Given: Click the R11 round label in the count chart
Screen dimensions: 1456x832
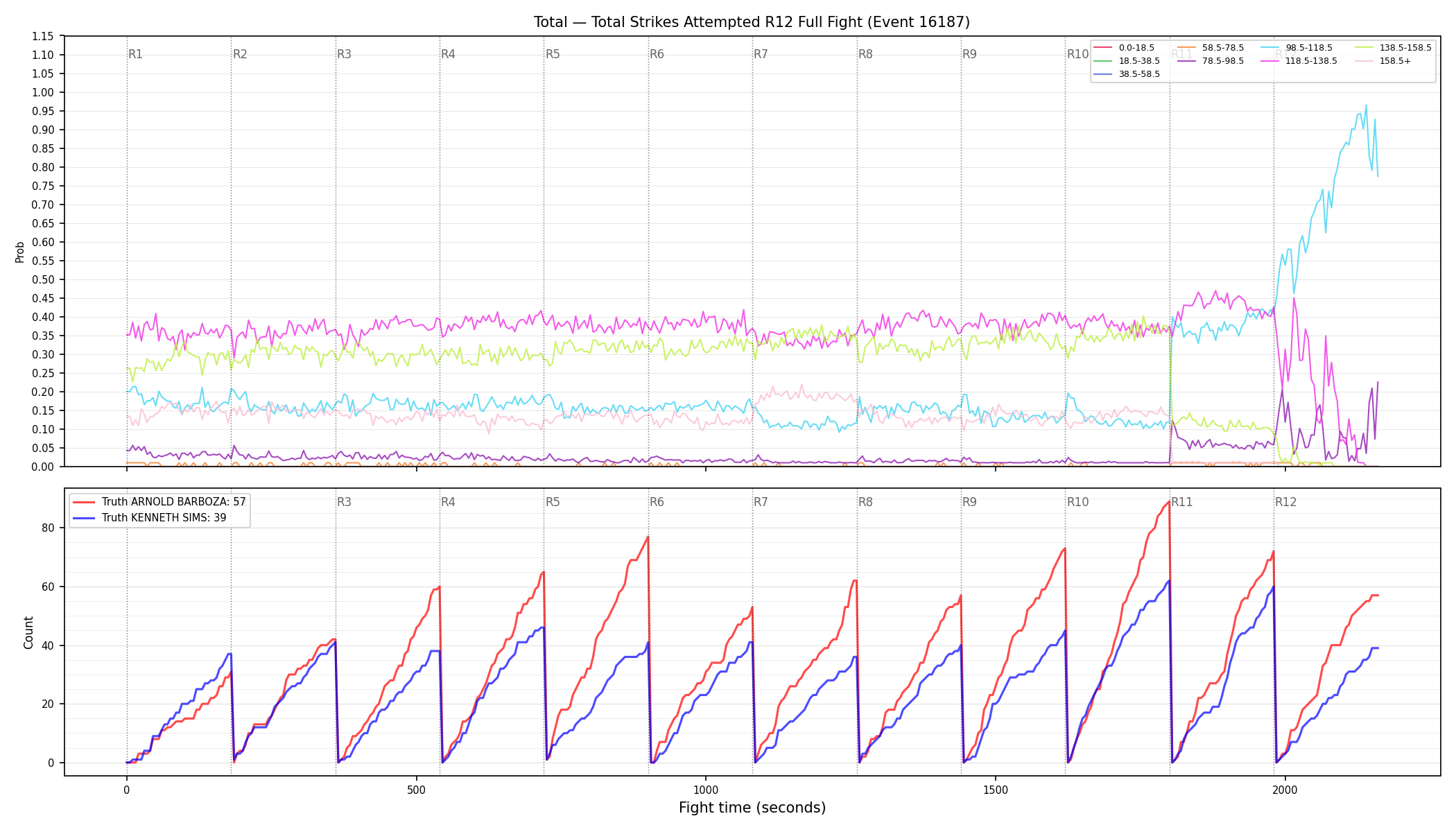Looking at the screenshot, I should coord(1182,502).
